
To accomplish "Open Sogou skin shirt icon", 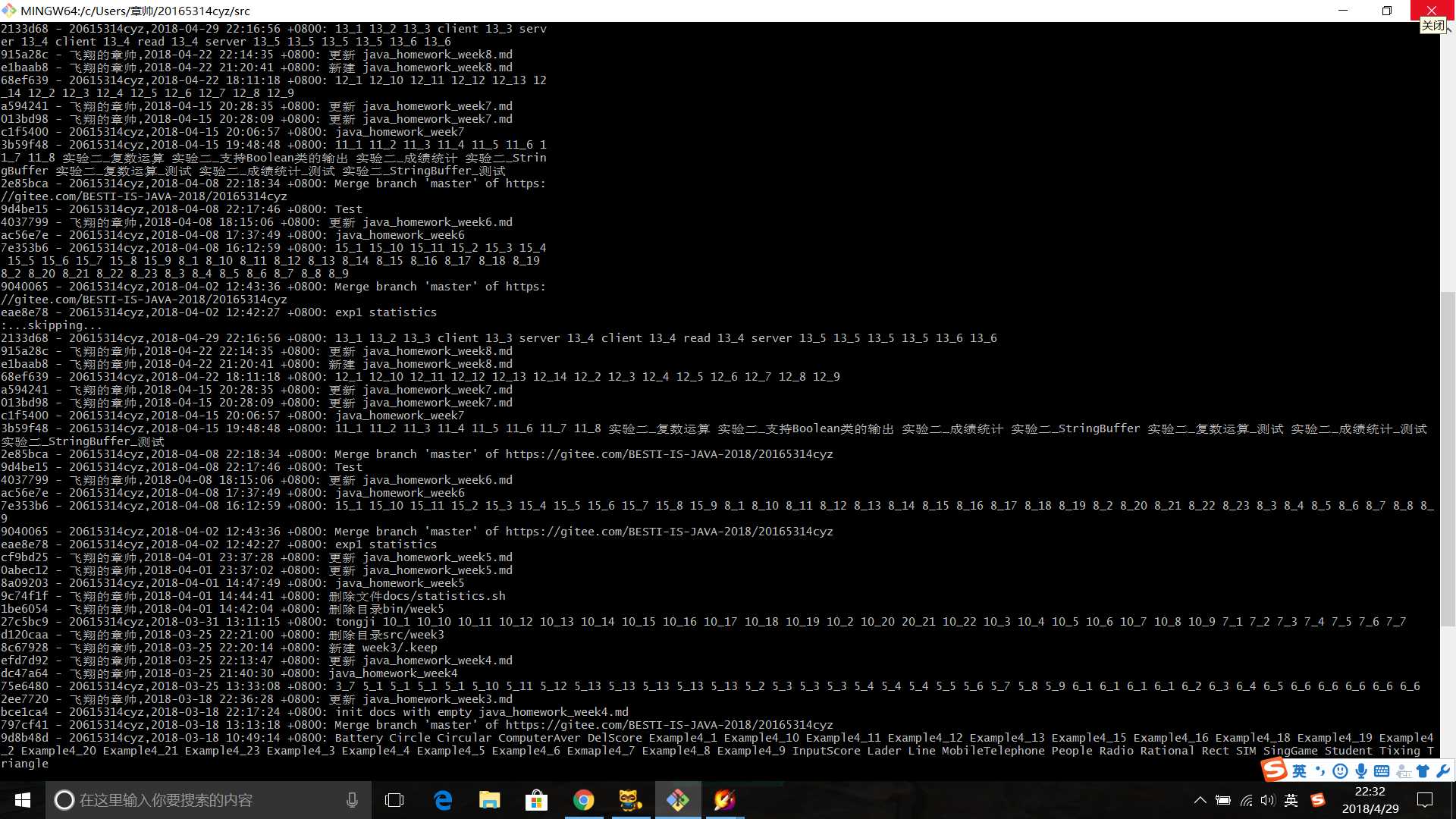I will click(x=1423, y=771).
